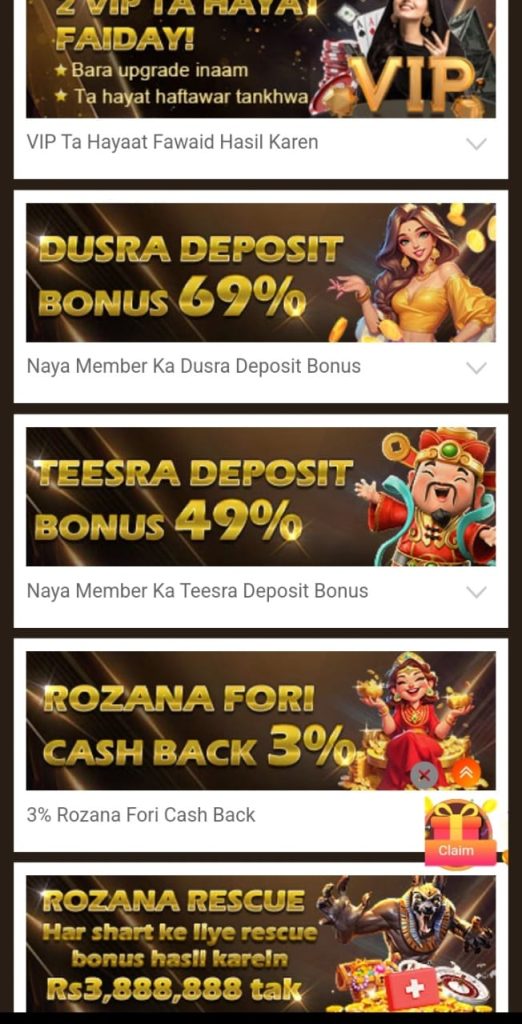Expand VIP Ta Hayaat Fawaid chevron
Screen dimensions: 522x1024
(x=476, y=143)
